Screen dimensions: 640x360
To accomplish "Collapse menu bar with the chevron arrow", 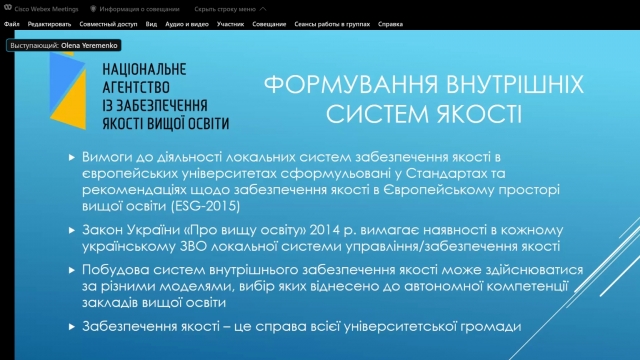I will click(x=263, y=9).
